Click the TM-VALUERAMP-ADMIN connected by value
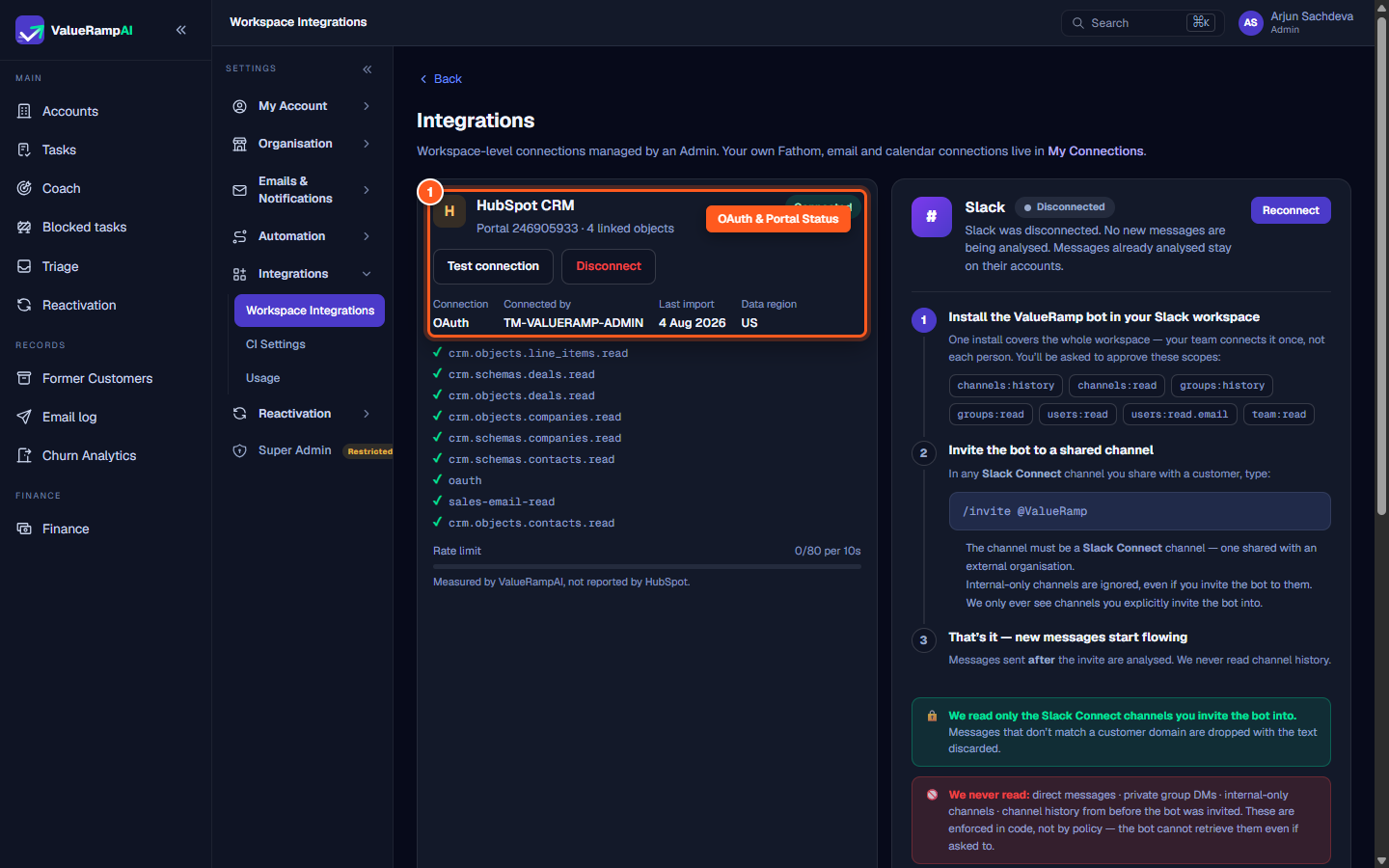Viewport: 1389px width, 868px height. [573, 323]
